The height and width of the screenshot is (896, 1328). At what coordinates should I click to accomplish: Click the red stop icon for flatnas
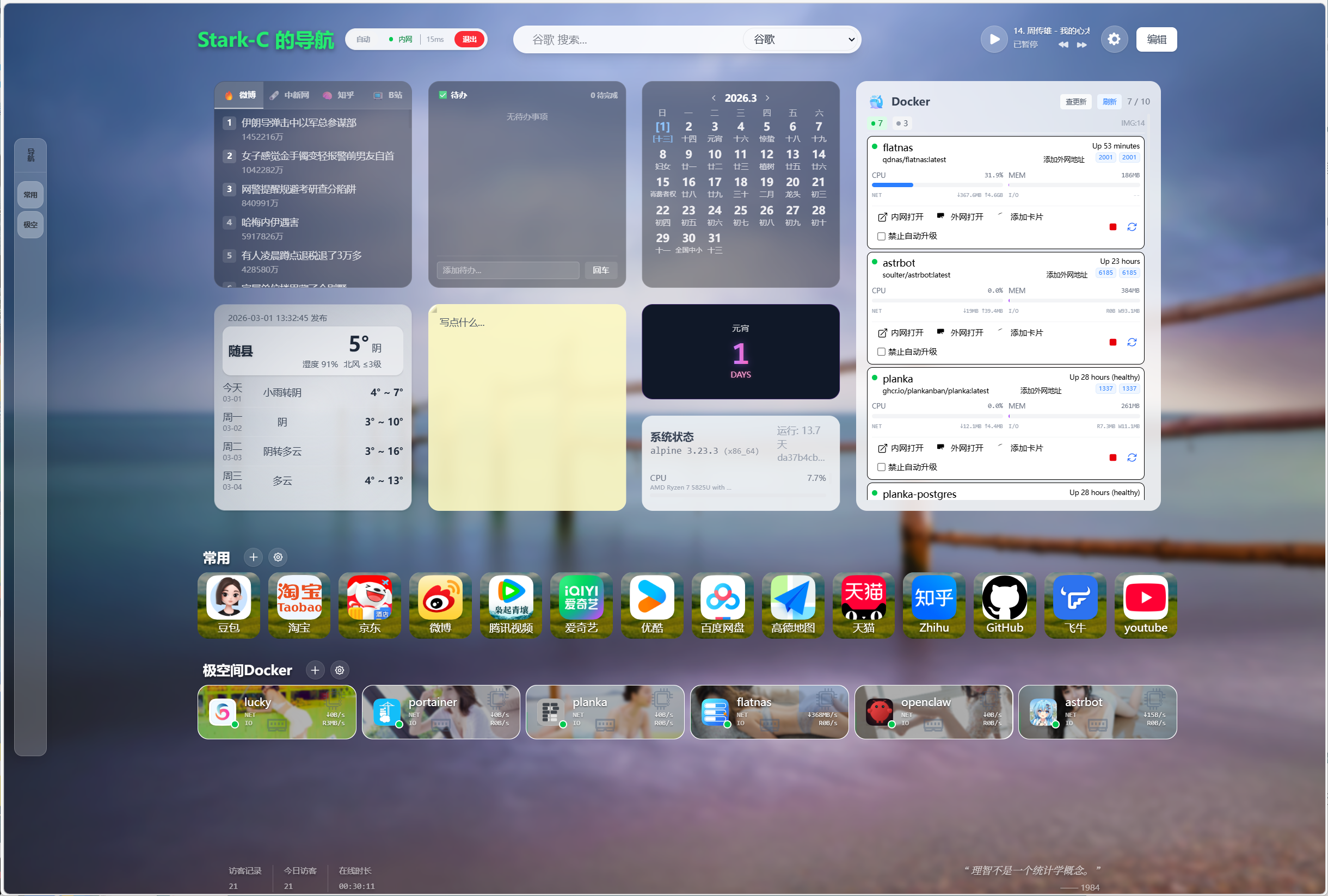[1112, 227]
